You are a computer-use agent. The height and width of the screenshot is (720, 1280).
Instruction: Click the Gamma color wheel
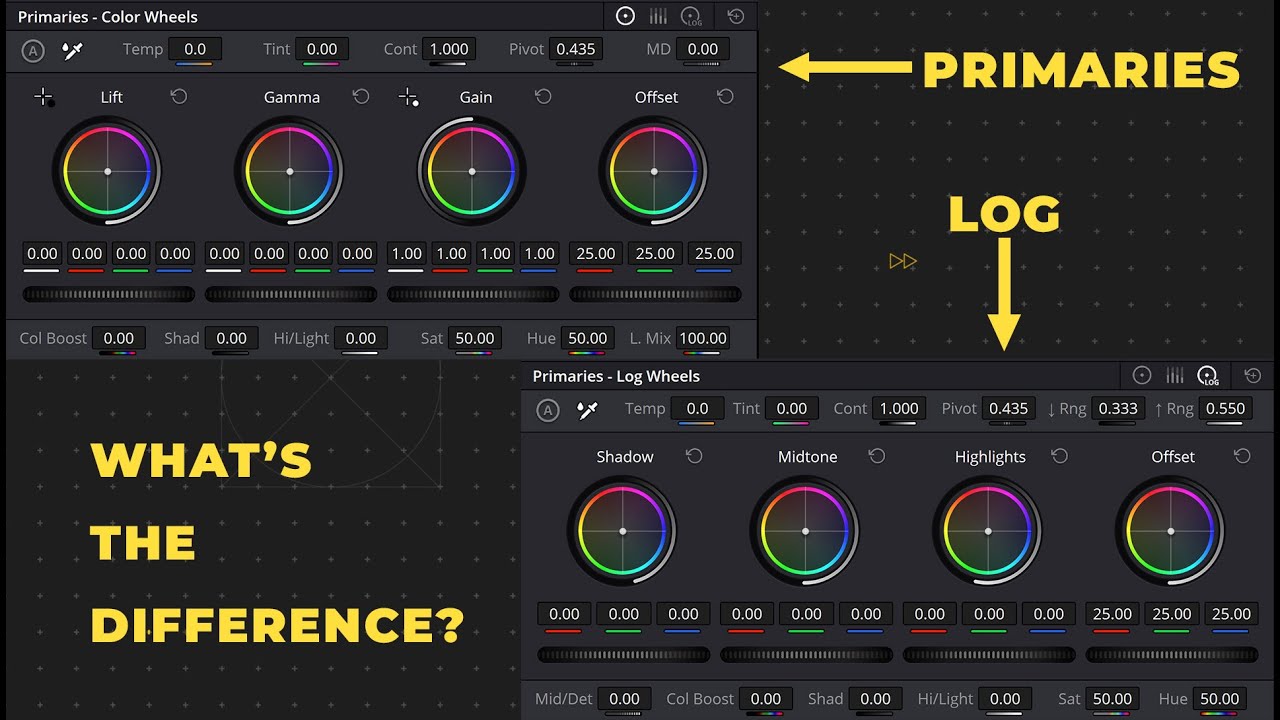coord(289,171)
